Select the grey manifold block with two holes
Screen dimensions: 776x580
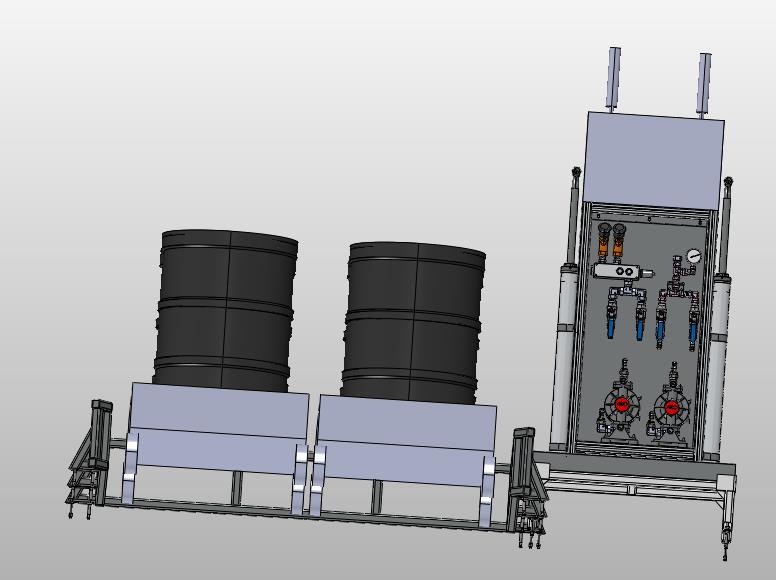pyautogui.click(x=618, y=271)
